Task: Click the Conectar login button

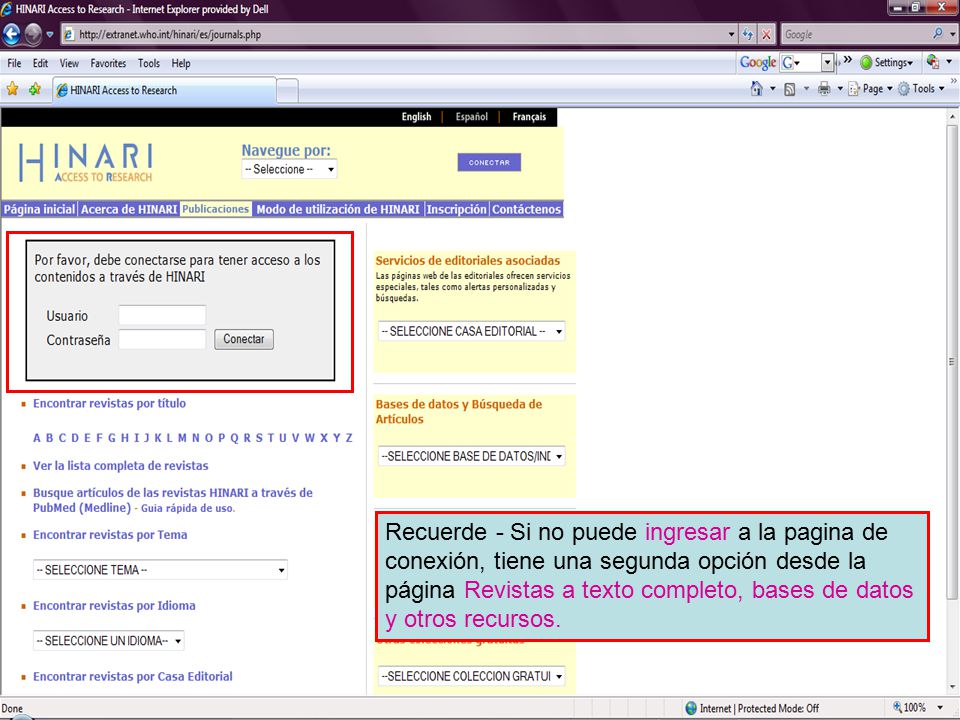Action: click(244, 339)
